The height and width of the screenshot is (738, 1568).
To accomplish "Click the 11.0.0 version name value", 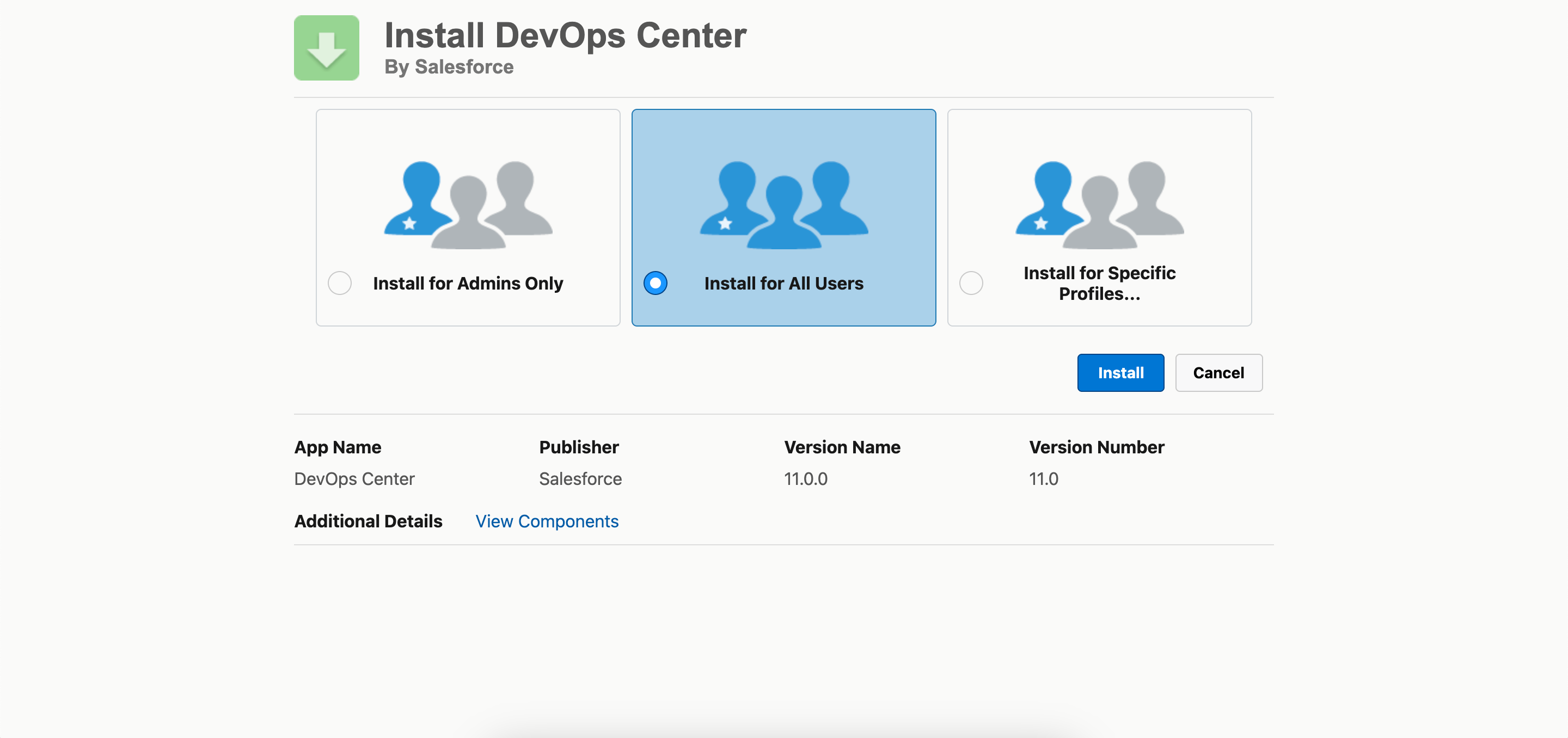I will (806, 479).
